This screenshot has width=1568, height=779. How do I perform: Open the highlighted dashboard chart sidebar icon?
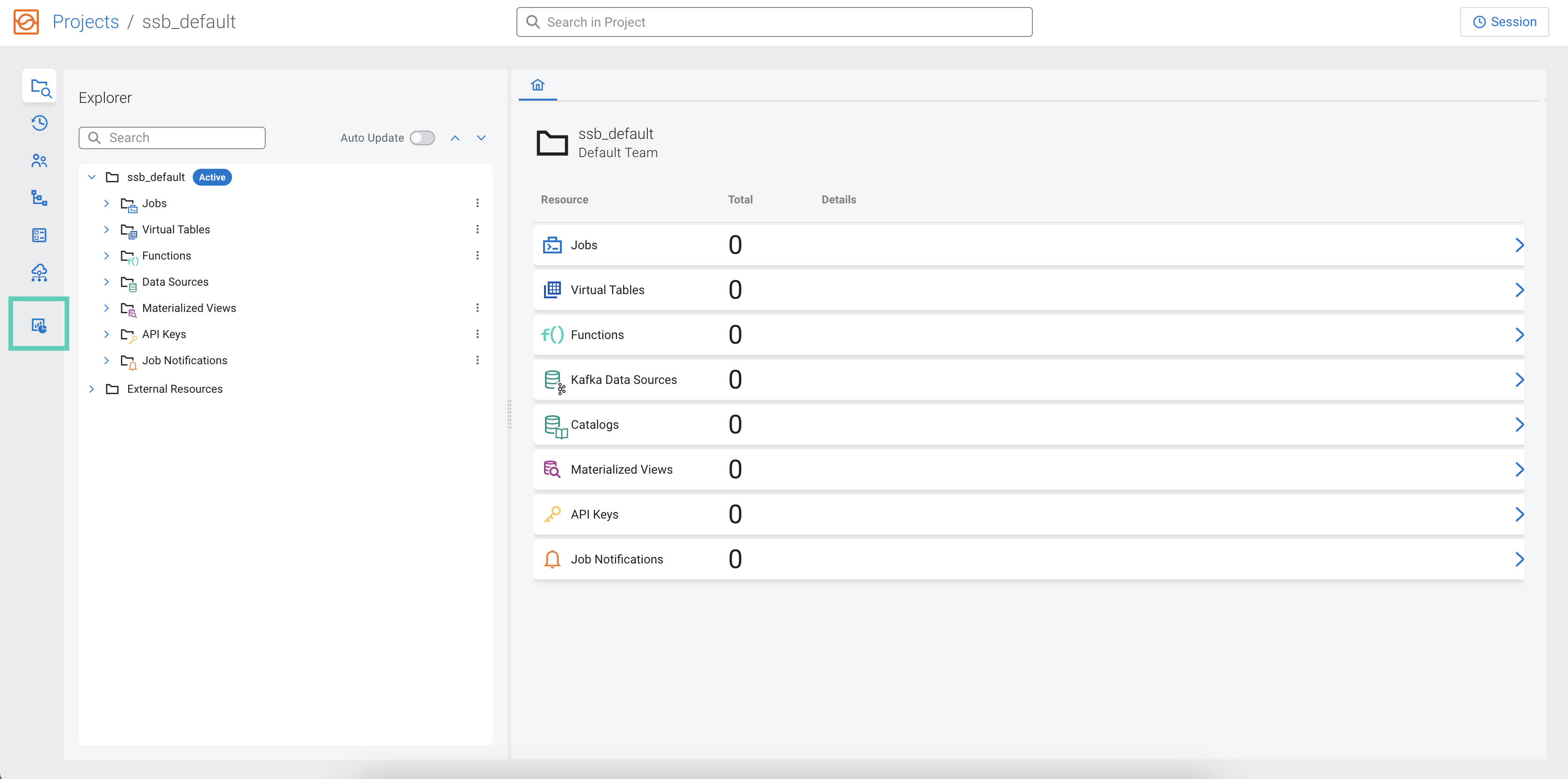click(x=39, y=325)
